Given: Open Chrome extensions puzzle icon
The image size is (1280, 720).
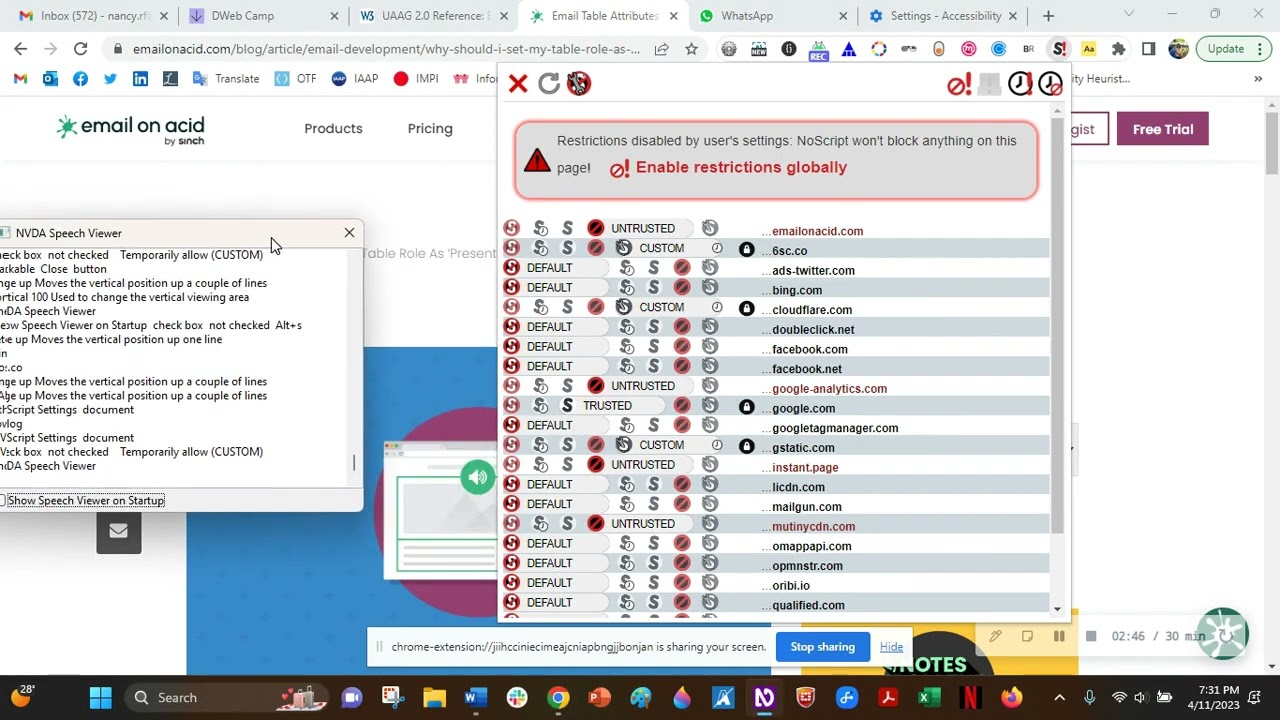Looking at the screenshot, I should pyautogui.click(x=1119, y=49).
